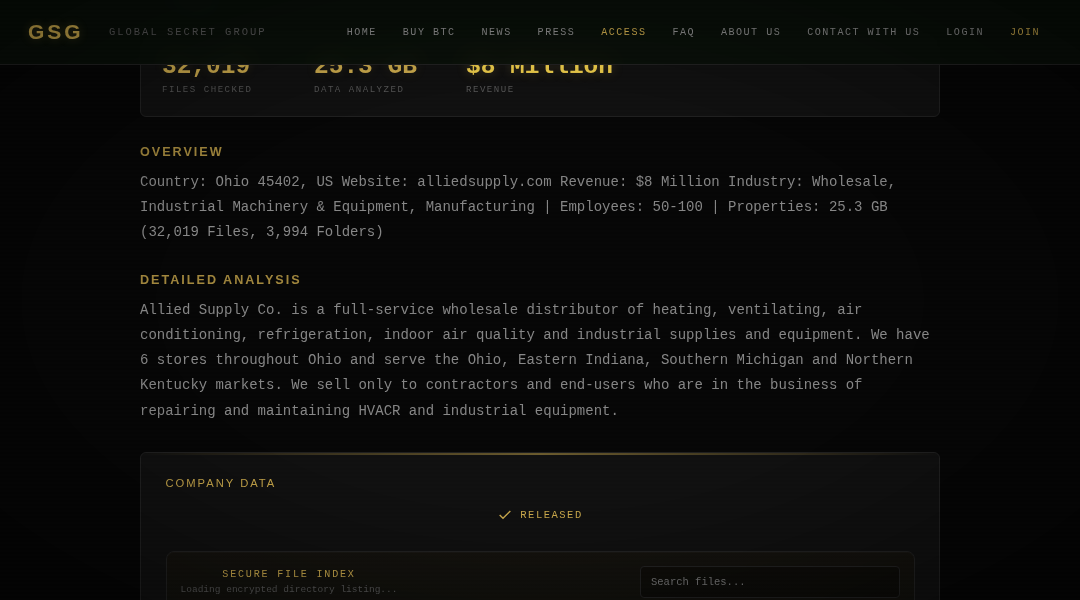
Task: Click the GSG logo
Action: click(54, 32)
